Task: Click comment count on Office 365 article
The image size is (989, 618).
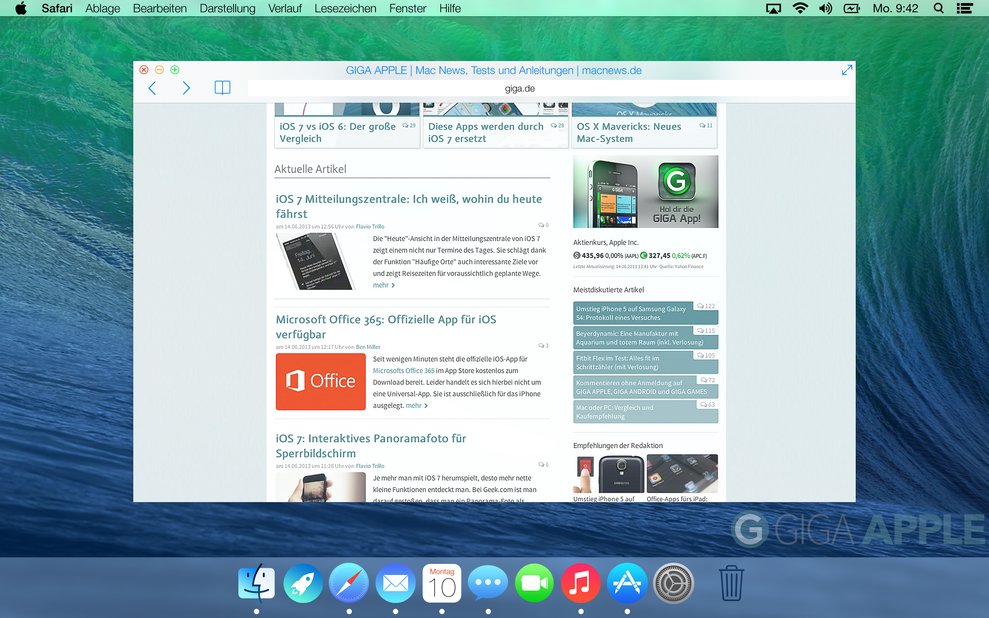Action: click(x=543, y=346)
